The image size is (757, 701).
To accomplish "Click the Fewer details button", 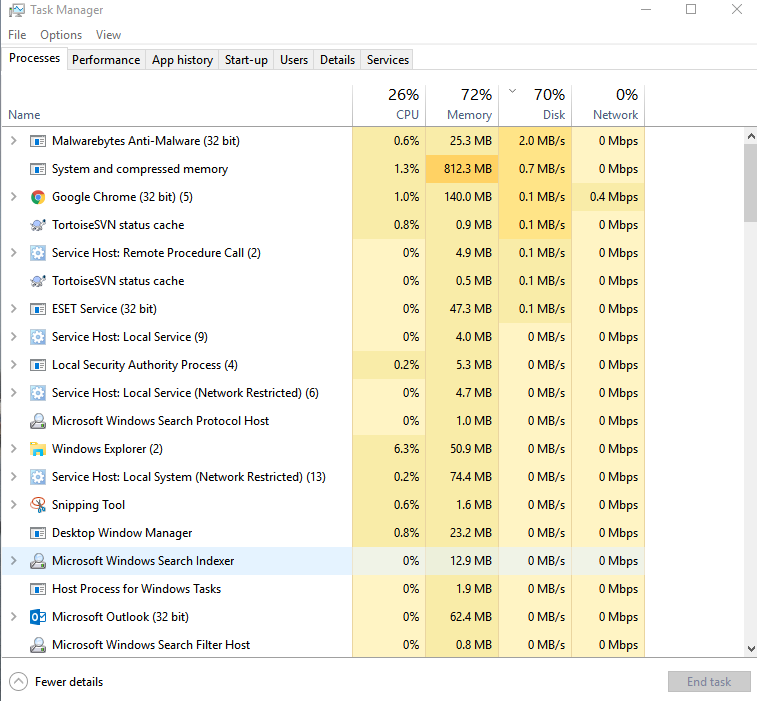I will click(x=56, y=682).
